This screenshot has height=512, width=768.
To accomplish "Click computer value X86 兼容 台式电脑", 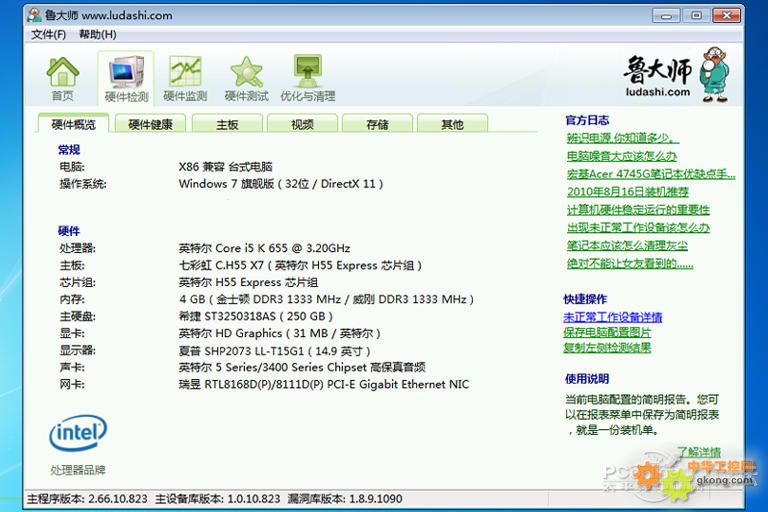I will 226,167.
